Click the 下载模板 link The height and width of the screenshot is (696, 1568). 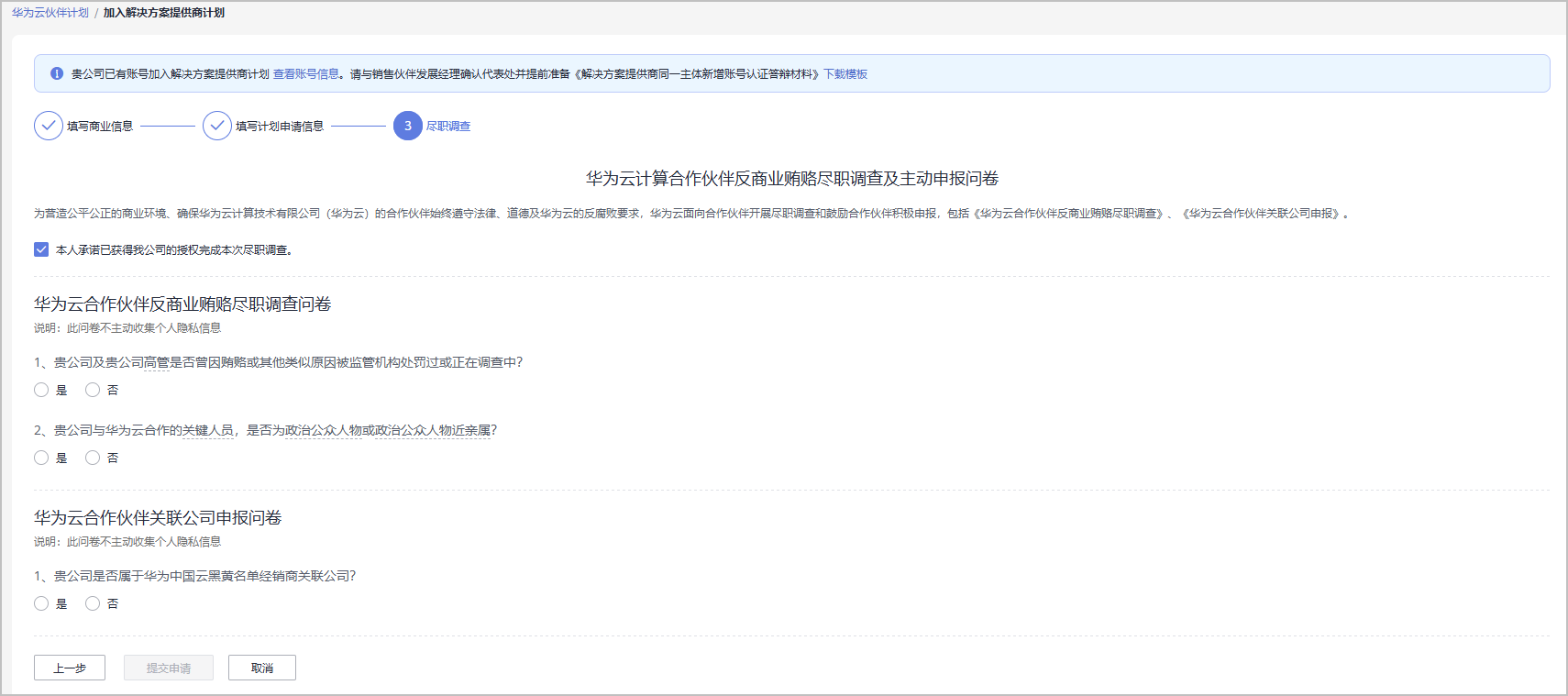tap(845, 74)
